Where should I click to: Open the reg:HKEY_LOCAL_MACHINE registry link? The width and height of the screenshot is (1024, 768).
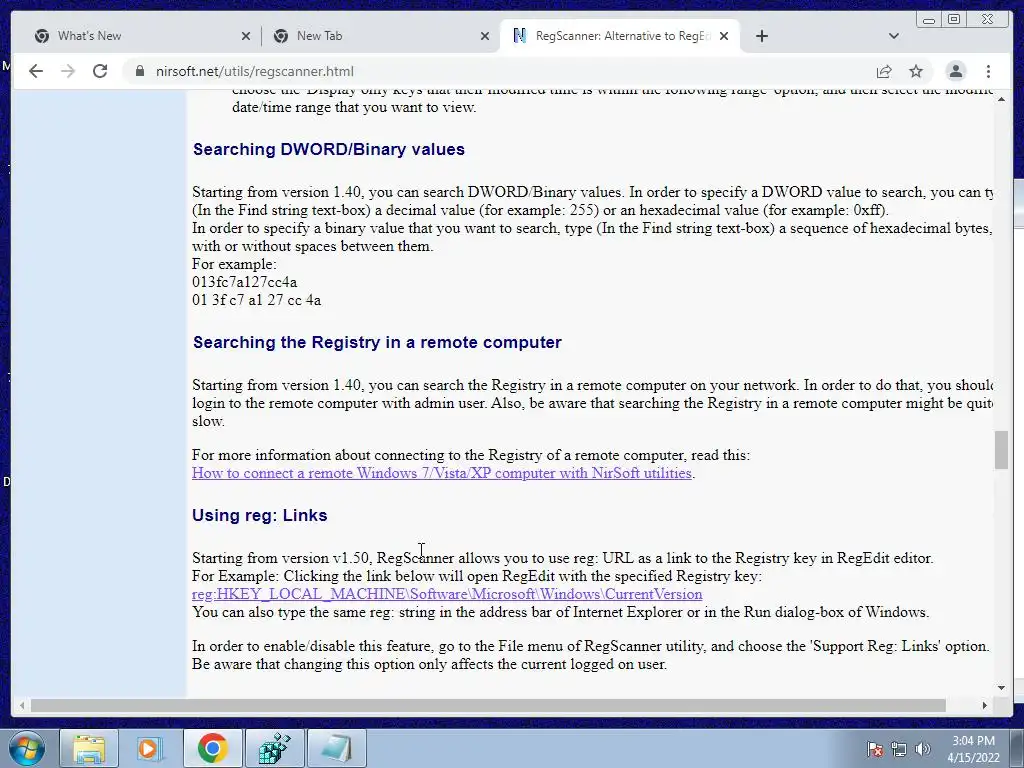click(447, 594)
